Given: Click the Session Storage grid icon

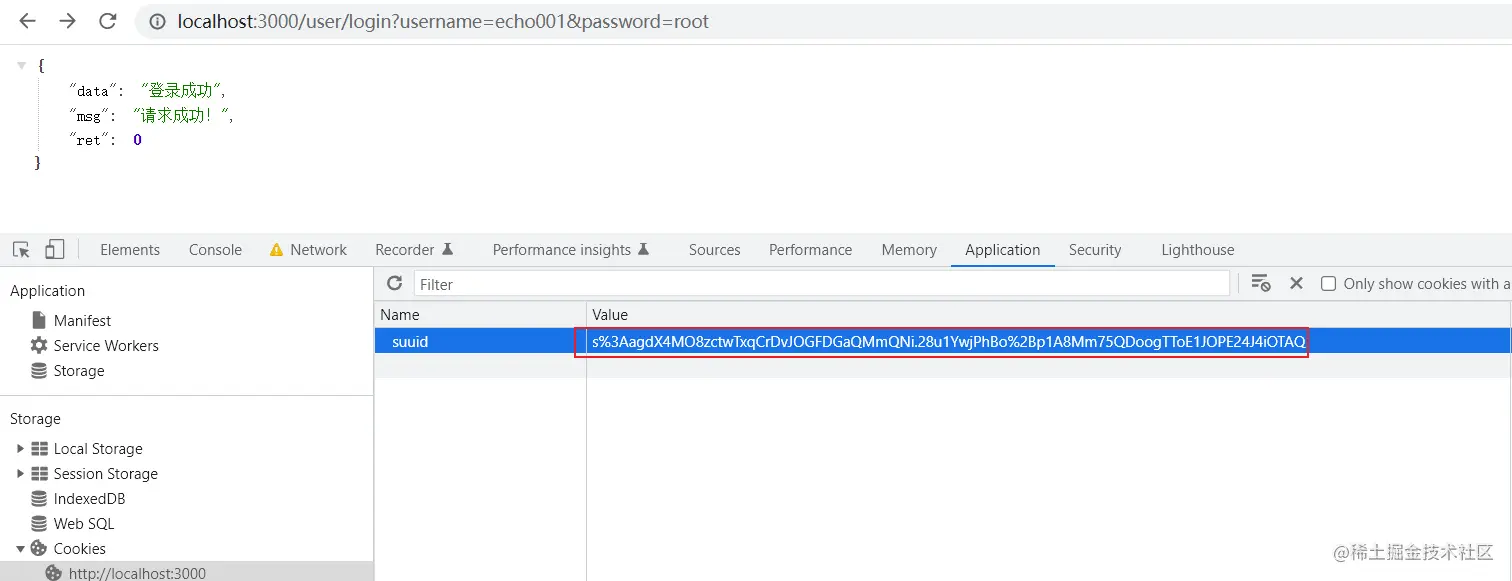Looking at the screenshot, I should [x=39, y=473].
